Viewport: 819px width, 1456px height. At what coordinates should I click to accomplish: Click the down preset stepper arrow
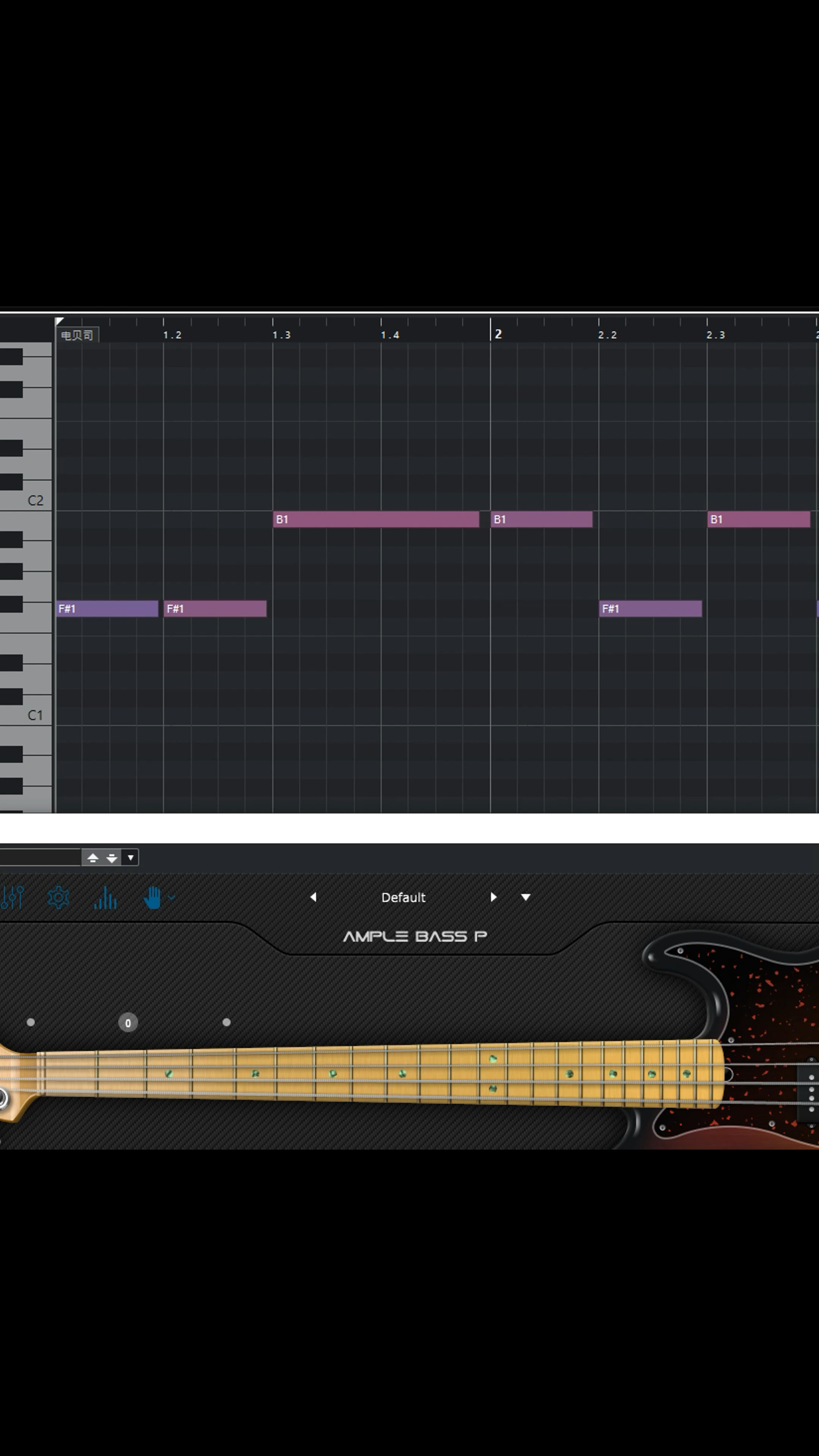(x=112, y=858)
